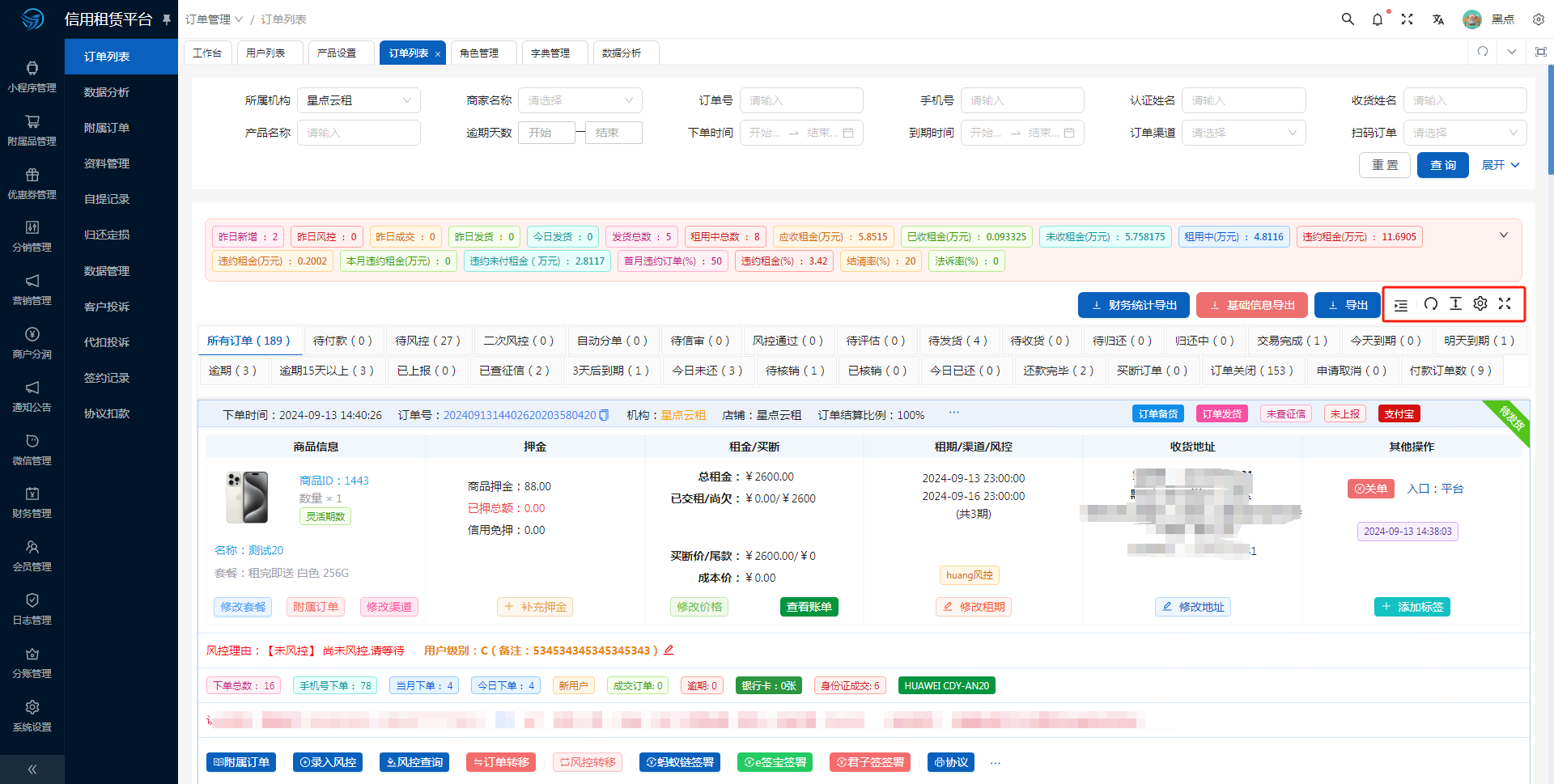Open the 订单渠道 dropdown

[1243, 133]
